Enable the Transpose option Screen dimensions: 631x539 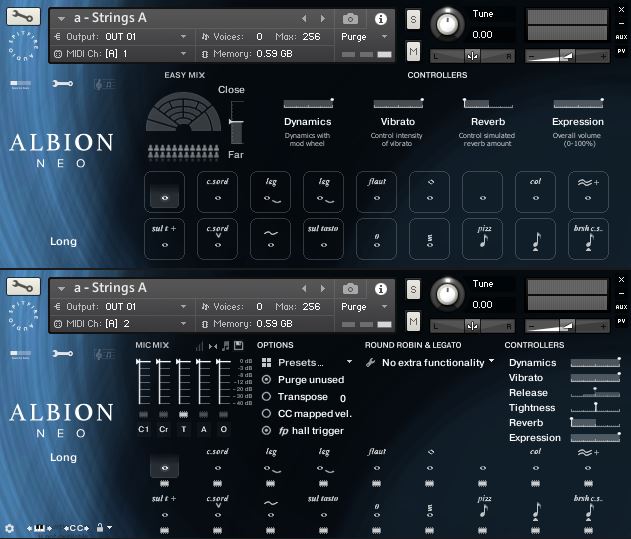266,397
